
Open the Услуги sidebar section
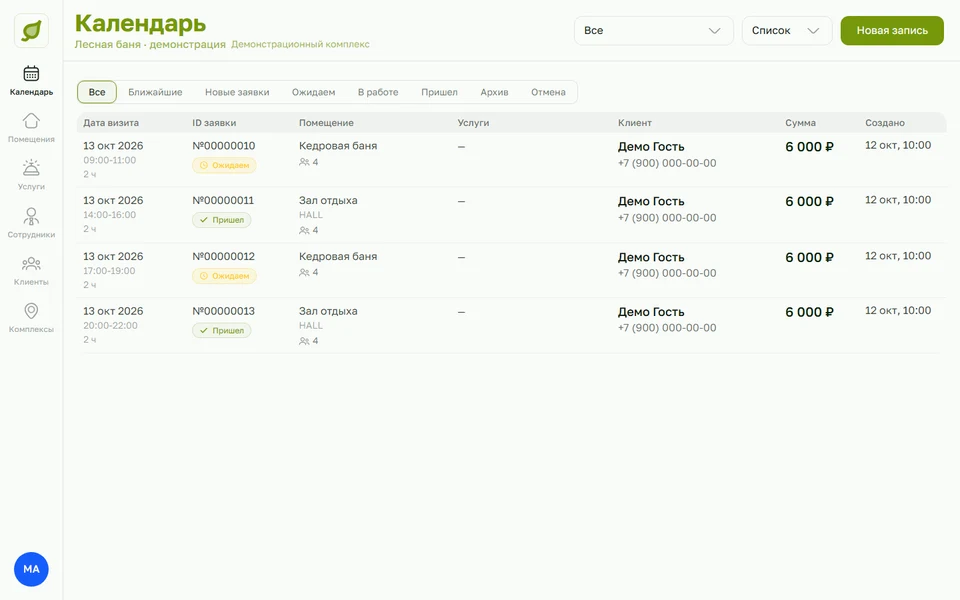(x=31, y=175)
